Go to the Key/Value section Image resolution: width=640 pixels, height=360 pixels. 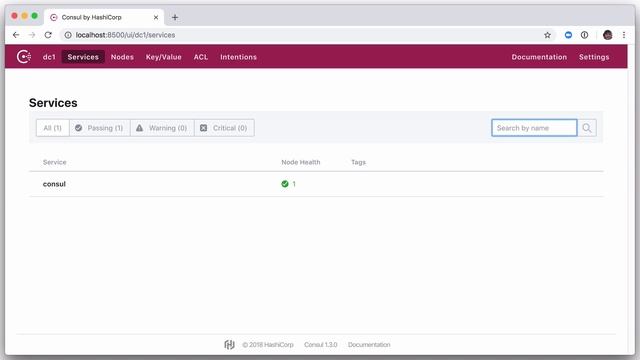click(163, 57)
